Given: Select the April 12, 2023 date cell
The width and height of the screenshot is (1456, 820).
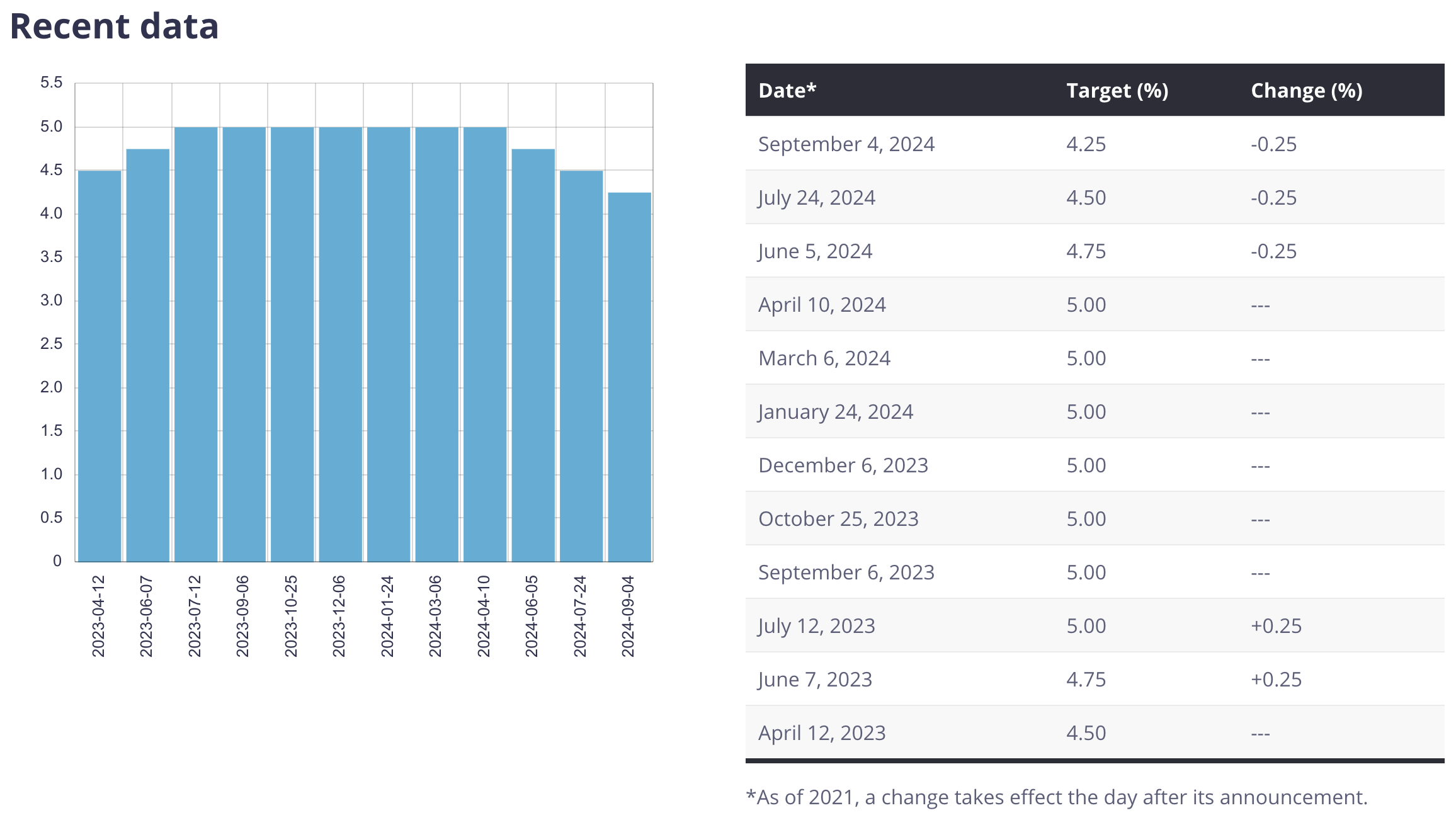Looking at the screenshot, I should coord(821,733).
